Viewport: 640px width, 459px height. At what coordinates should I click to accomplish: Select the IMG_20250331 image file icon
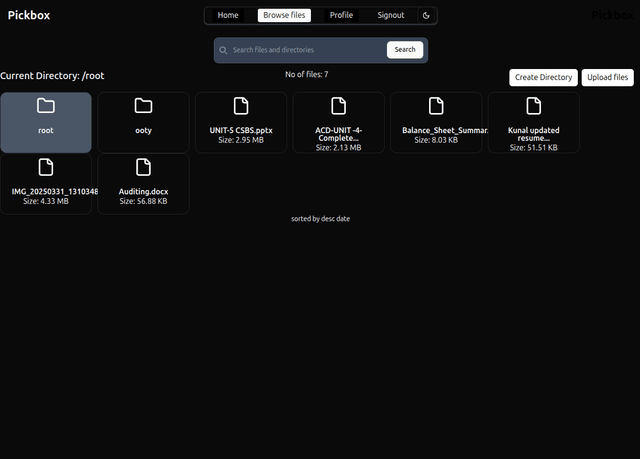tap(46, 167)
